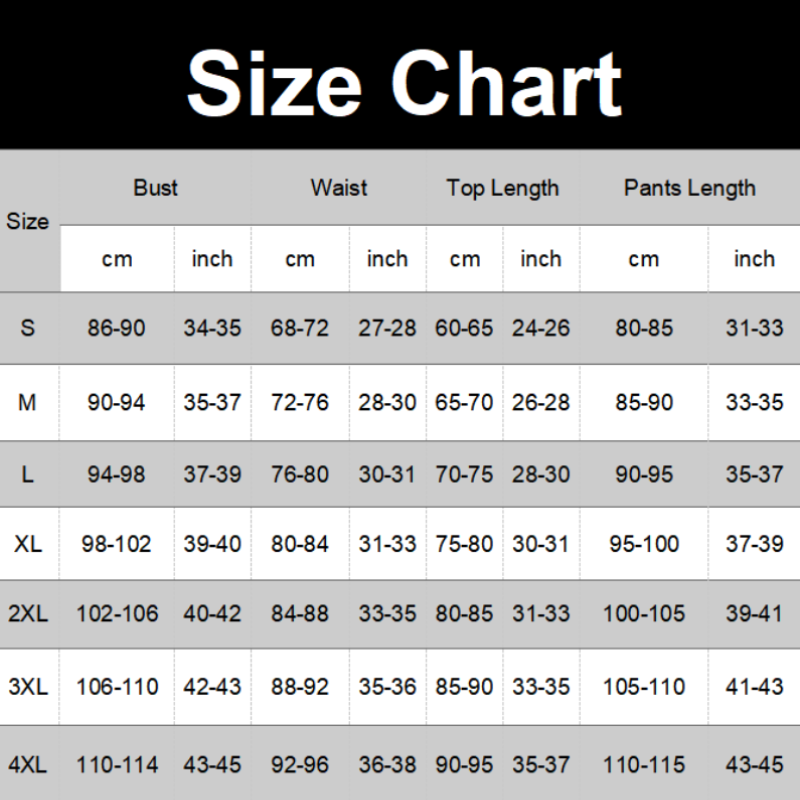
Task: Select the Waist column header
Action: click(339, 187)
